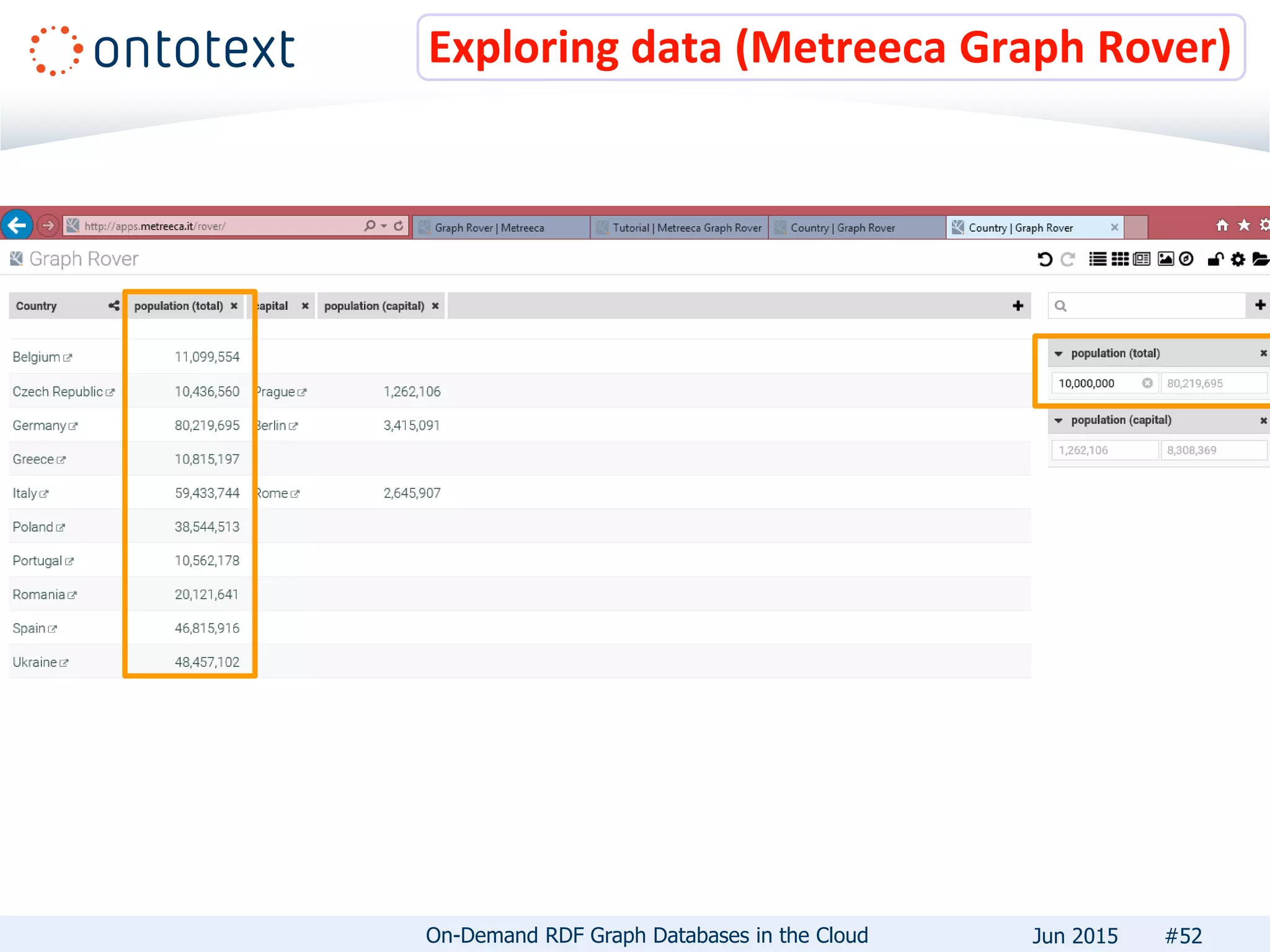Open the Portugal link
This screenshot has height=952, width=1270.
point(43,561)
